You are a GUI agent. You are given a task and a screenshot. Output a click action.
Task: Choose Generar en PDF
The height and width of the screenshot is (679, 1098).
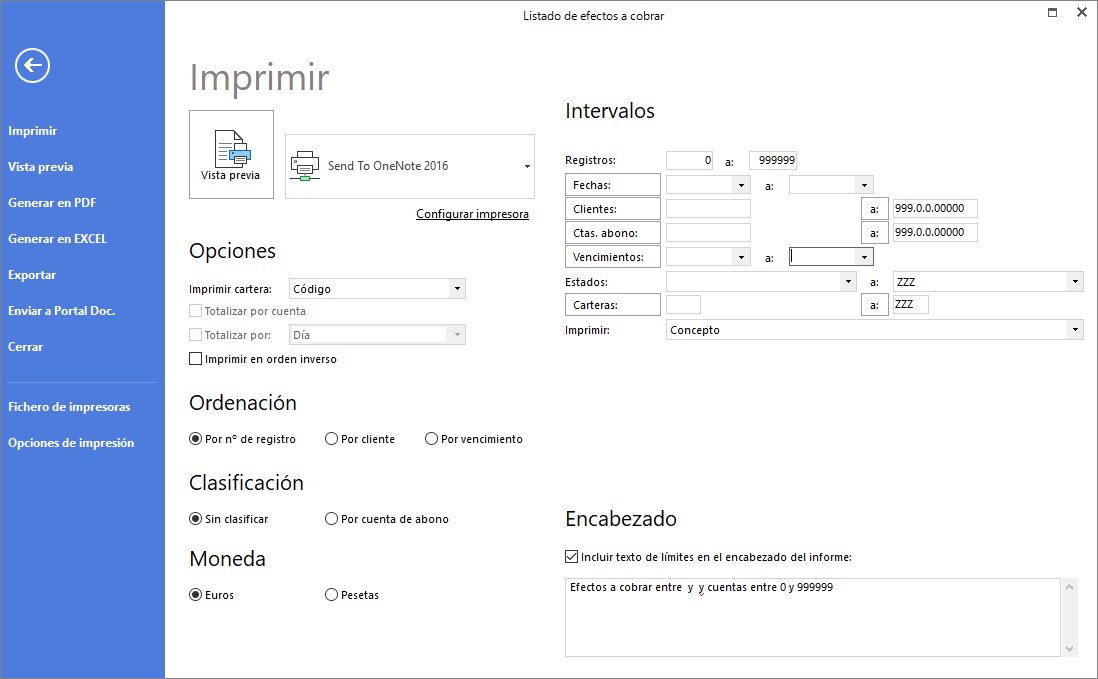tap(52, 203)
